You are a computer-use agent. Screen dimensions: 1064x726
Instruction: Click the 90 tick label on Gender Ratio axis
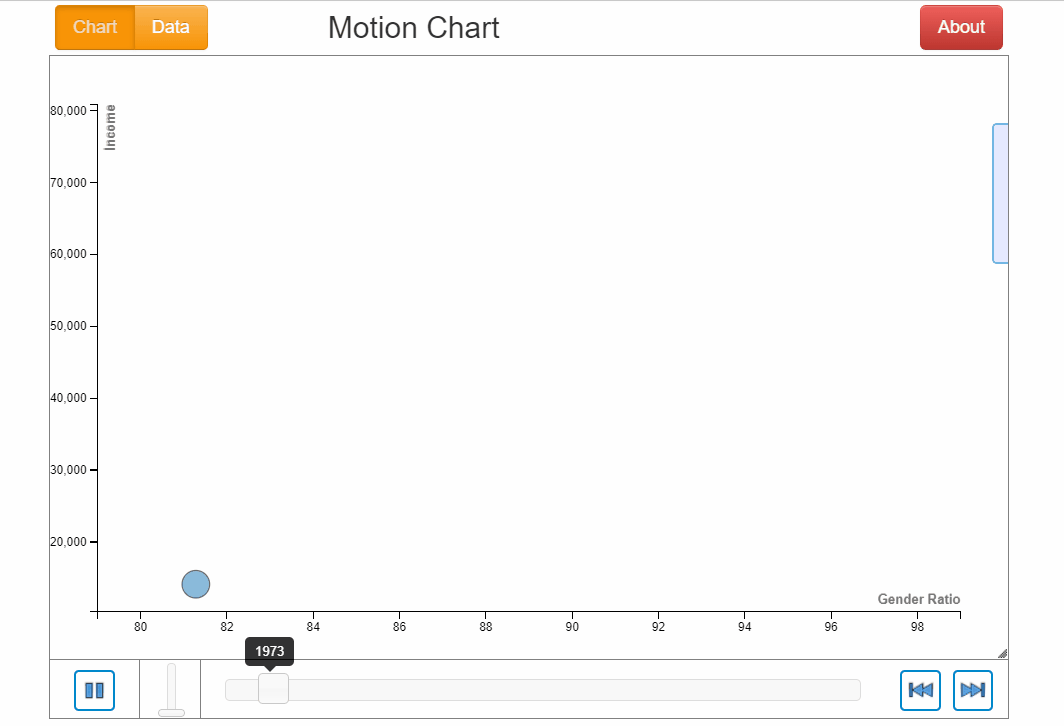coord(571,627)
